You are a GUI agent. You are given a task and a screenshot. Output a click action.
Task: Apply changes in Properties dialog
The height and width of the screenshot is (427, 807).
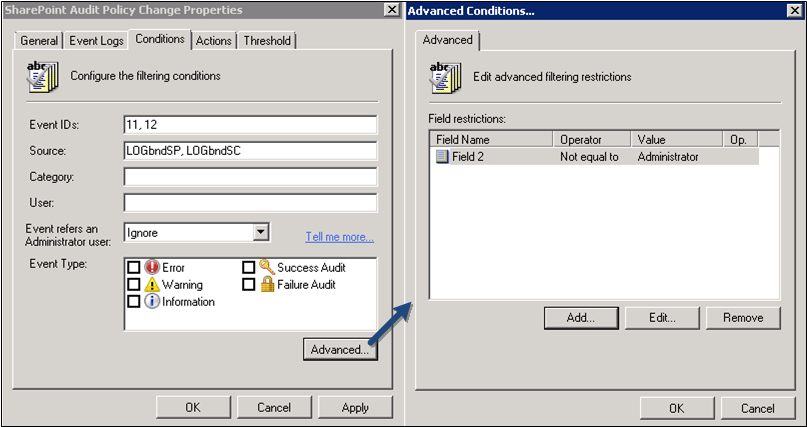[x=355, y=408]
